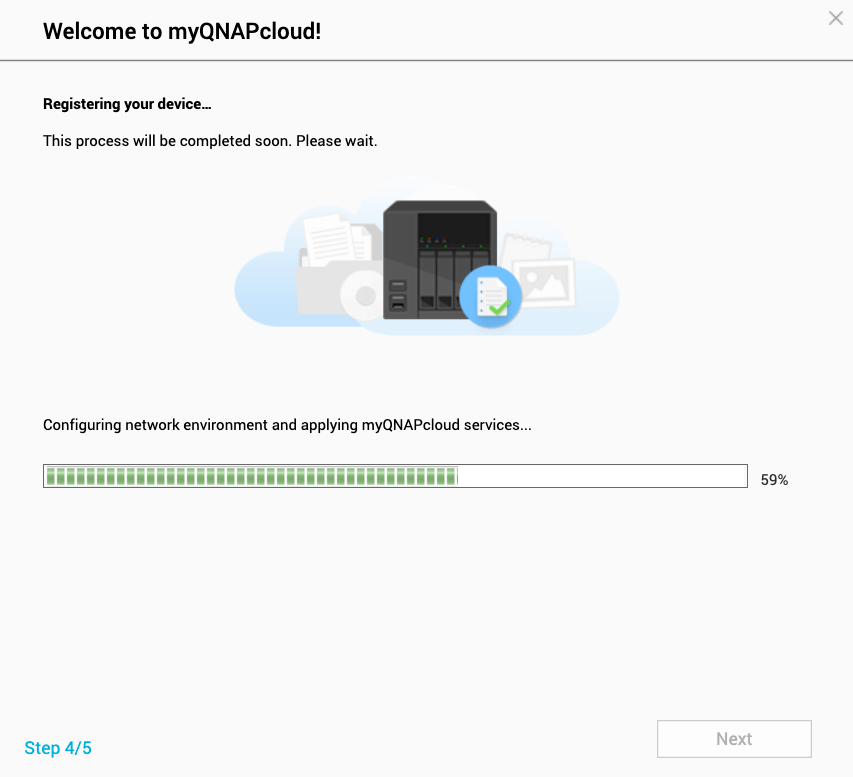Image resolution: width=853 pixels, height=777 pixels.
Task: Close the myQNAPcloud welcome dialog
Action: pos(835,18)
